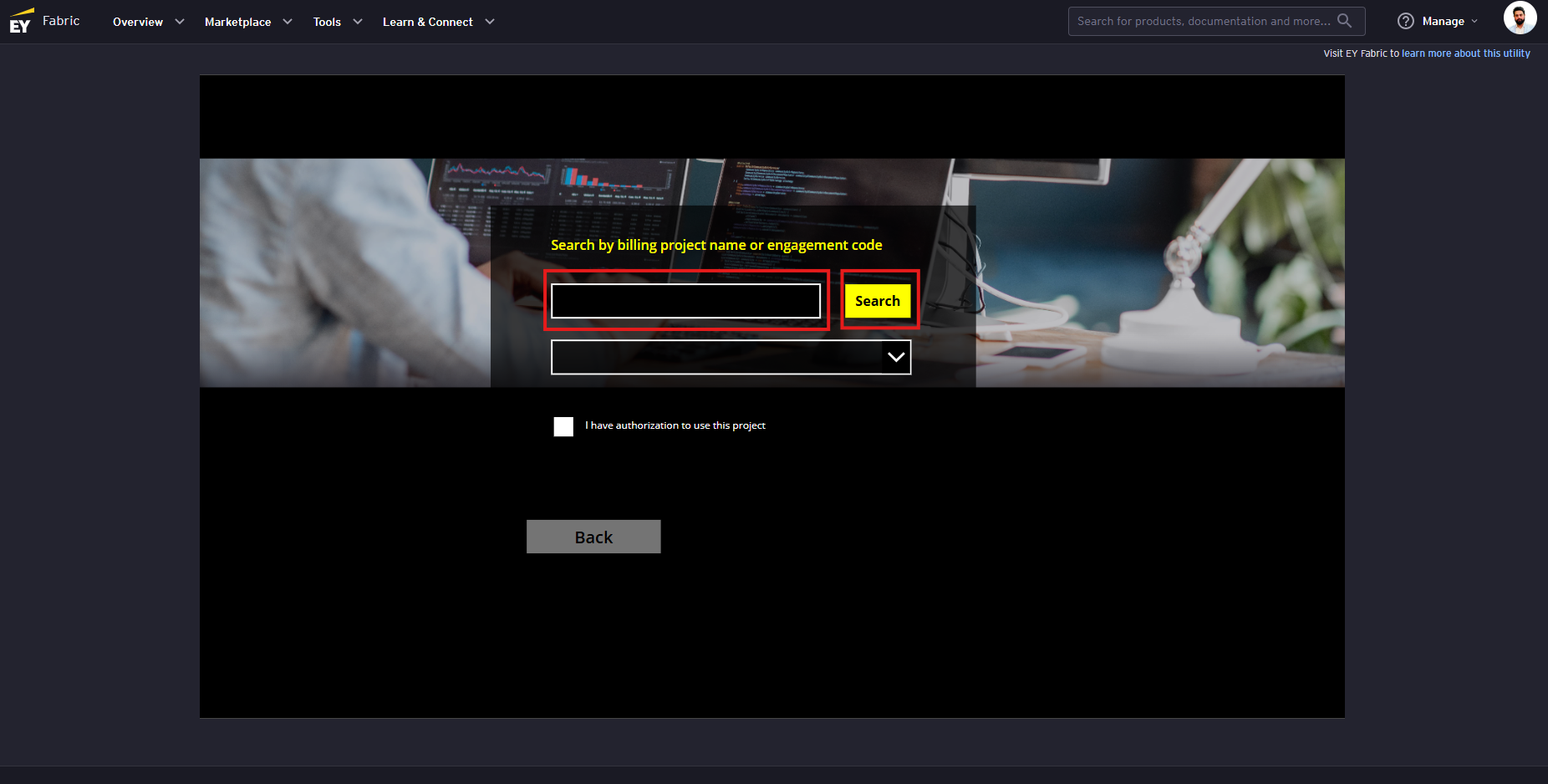The height and width of the screenshot is (784, 1548).
Task: Expand the chevron beside Marketplace
Action: point(288,22)
